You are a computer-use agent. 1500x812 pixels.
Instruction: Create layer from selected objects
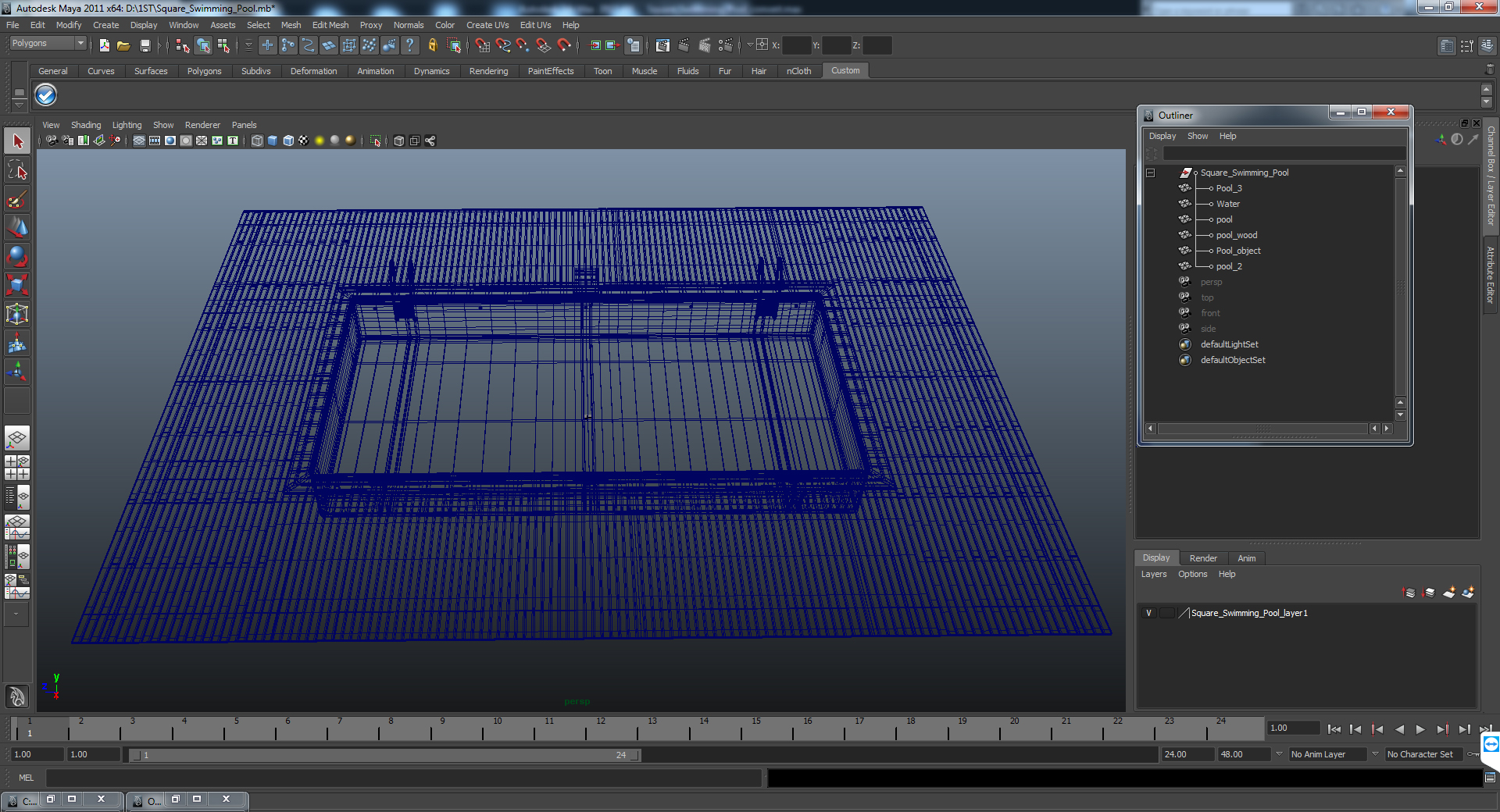point(1469,593)
